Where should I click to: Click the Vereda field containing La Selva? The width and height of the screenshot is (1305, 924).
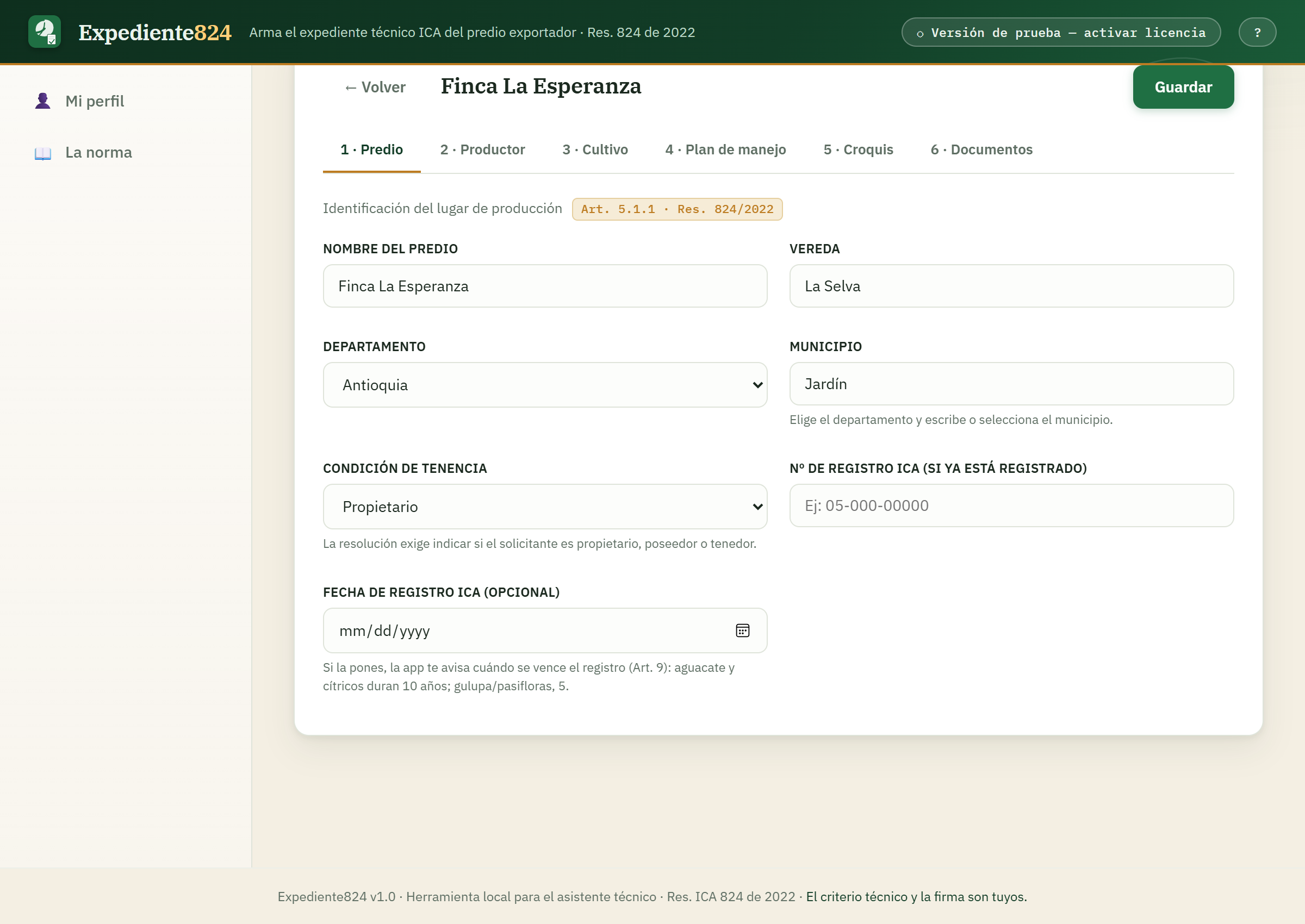click(1011, 286)
